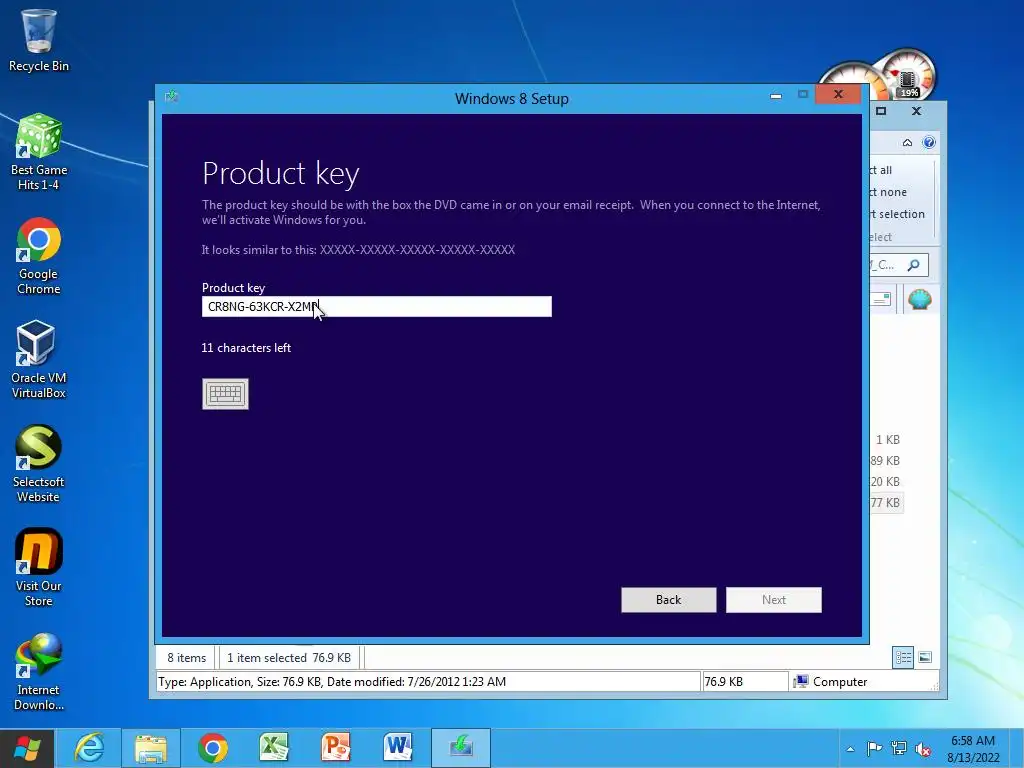Click the Computer status bar entry
Viewport: 1024px width, 768px height.
(830, 682)
